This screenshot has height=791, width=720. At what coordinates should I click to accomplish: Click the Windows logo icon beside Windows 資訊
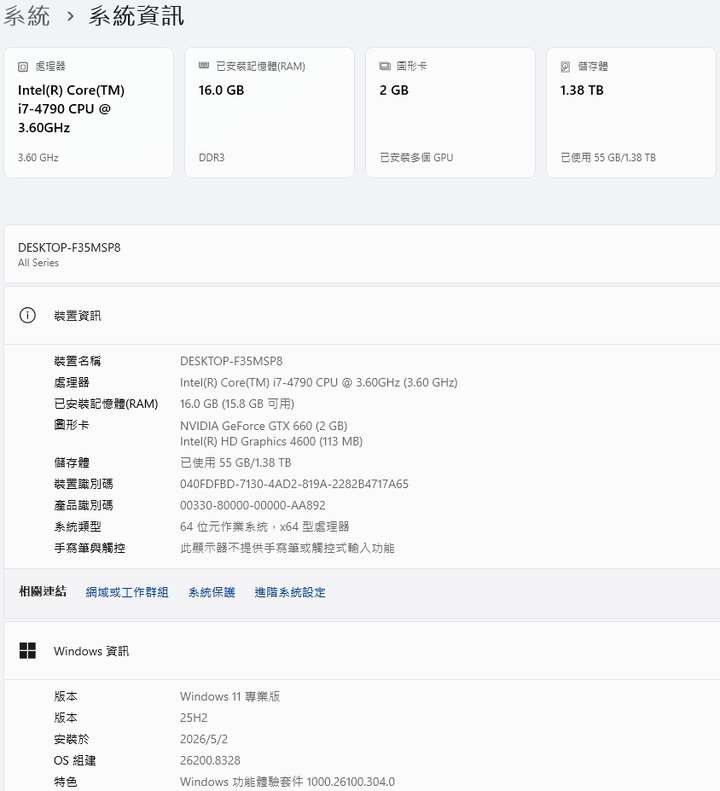tap(27, 651)
